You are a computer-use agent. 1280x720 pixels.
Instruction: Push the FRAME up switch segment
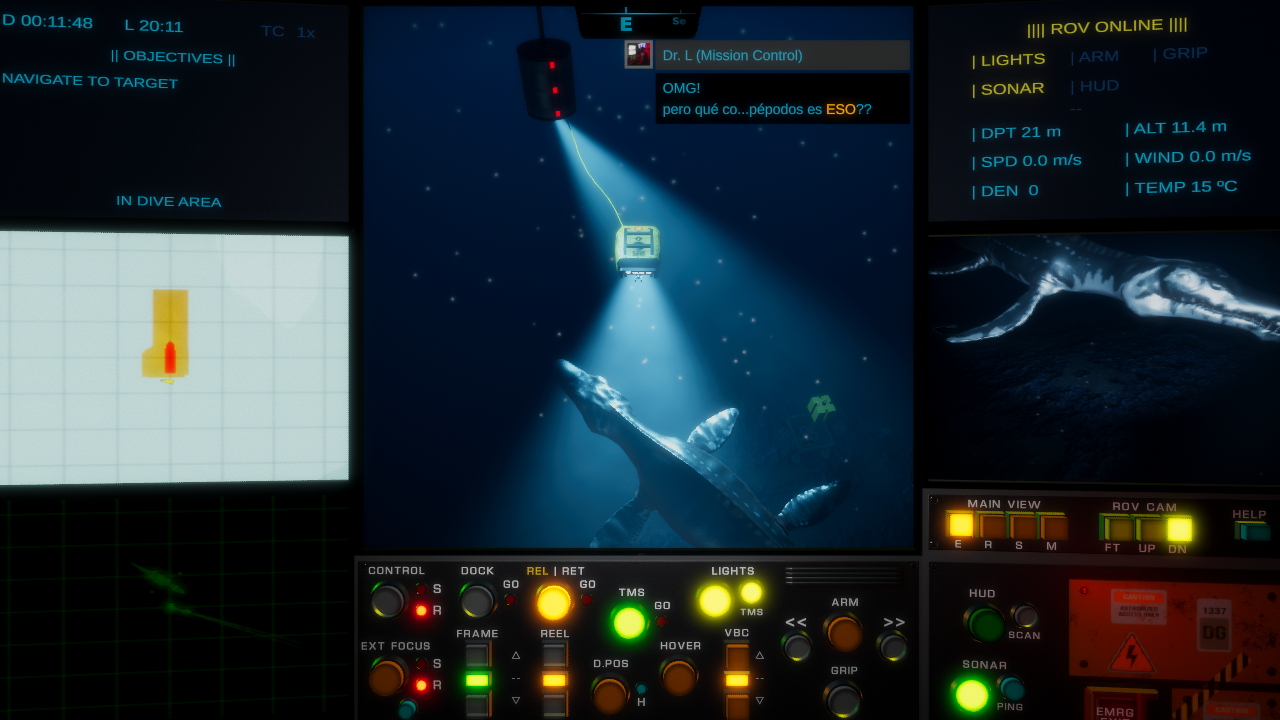(477, 656)
